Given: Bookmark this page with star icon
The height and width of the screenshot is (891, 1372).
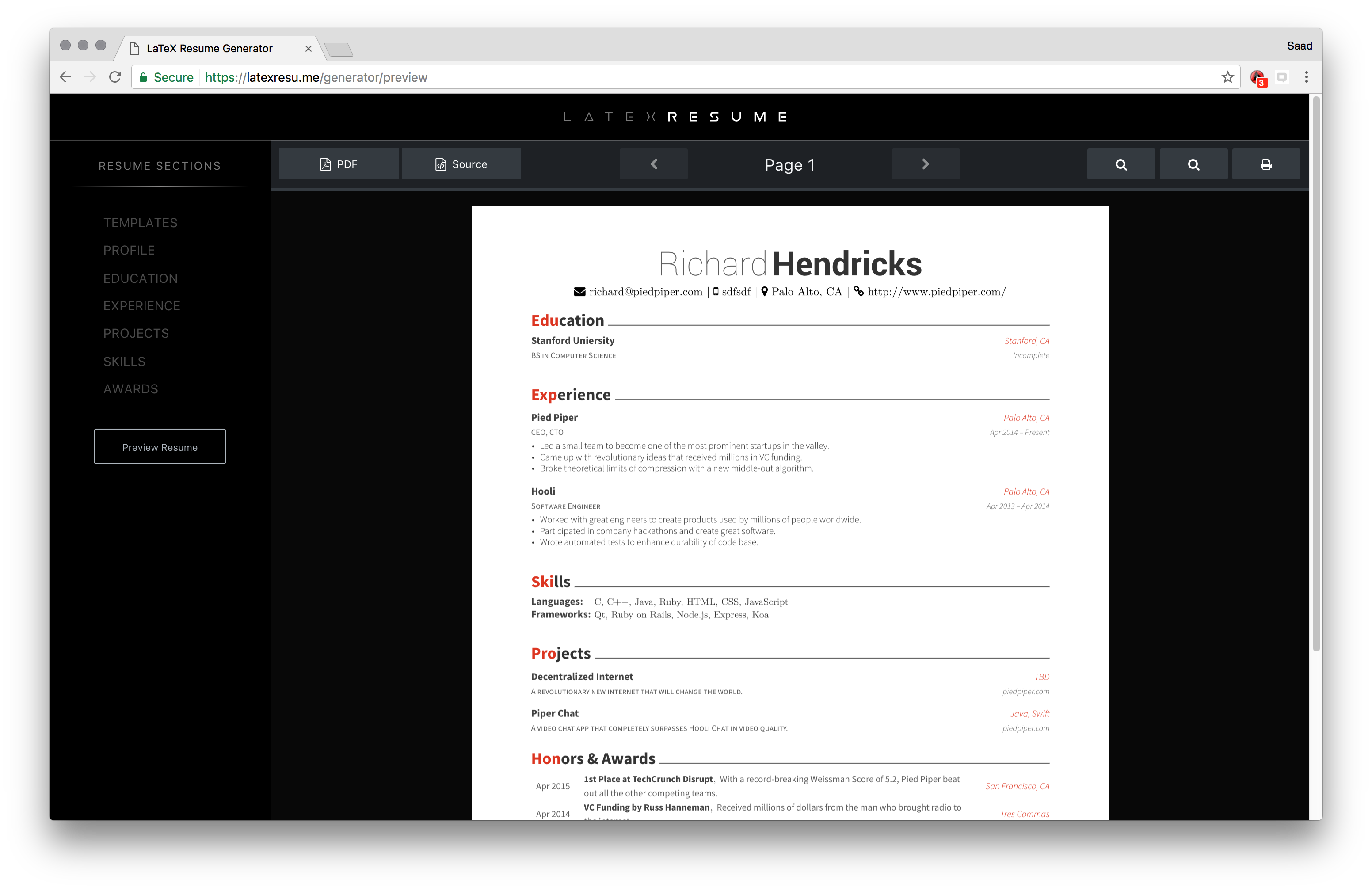Looking at the screenshot, I should (x=1227, y=77).
